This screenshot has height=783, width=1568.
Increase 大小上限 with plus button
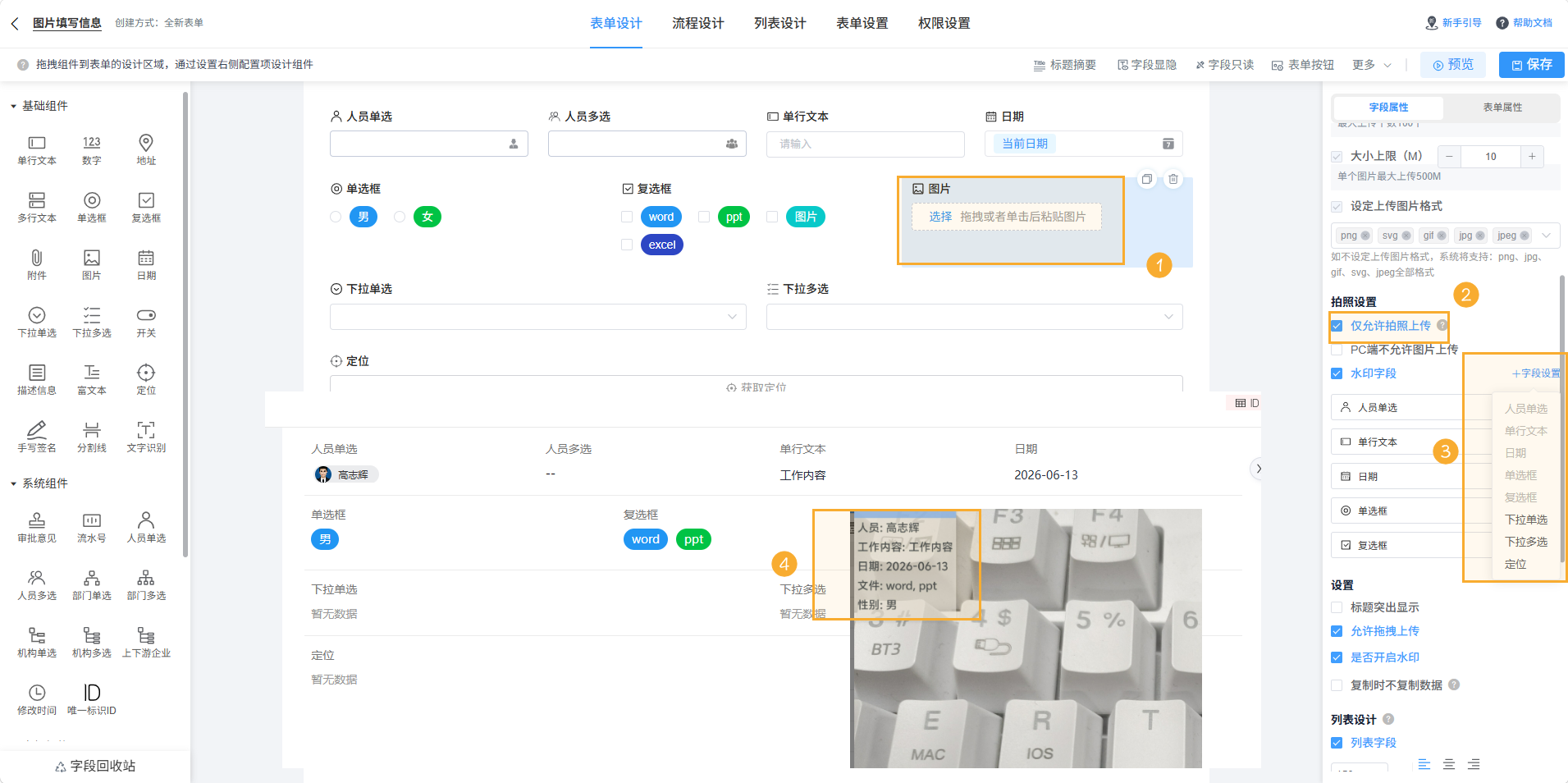(1532, 157)
